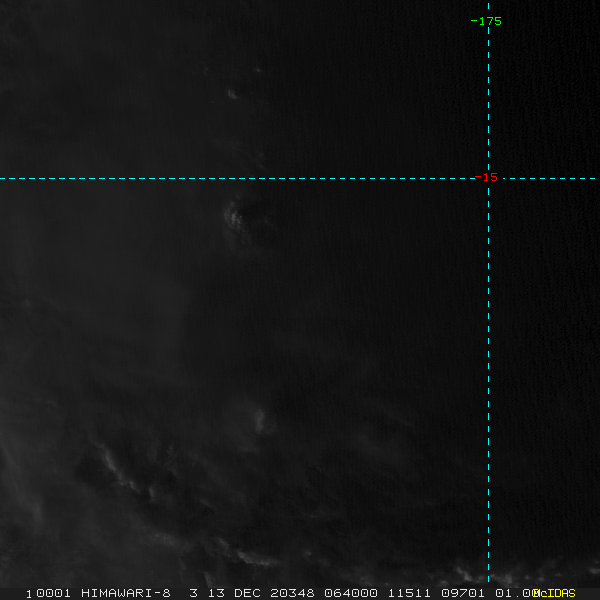The image size is (600, 600).
Task: Click the green -175 longitude label
Action: click(487, 21)
